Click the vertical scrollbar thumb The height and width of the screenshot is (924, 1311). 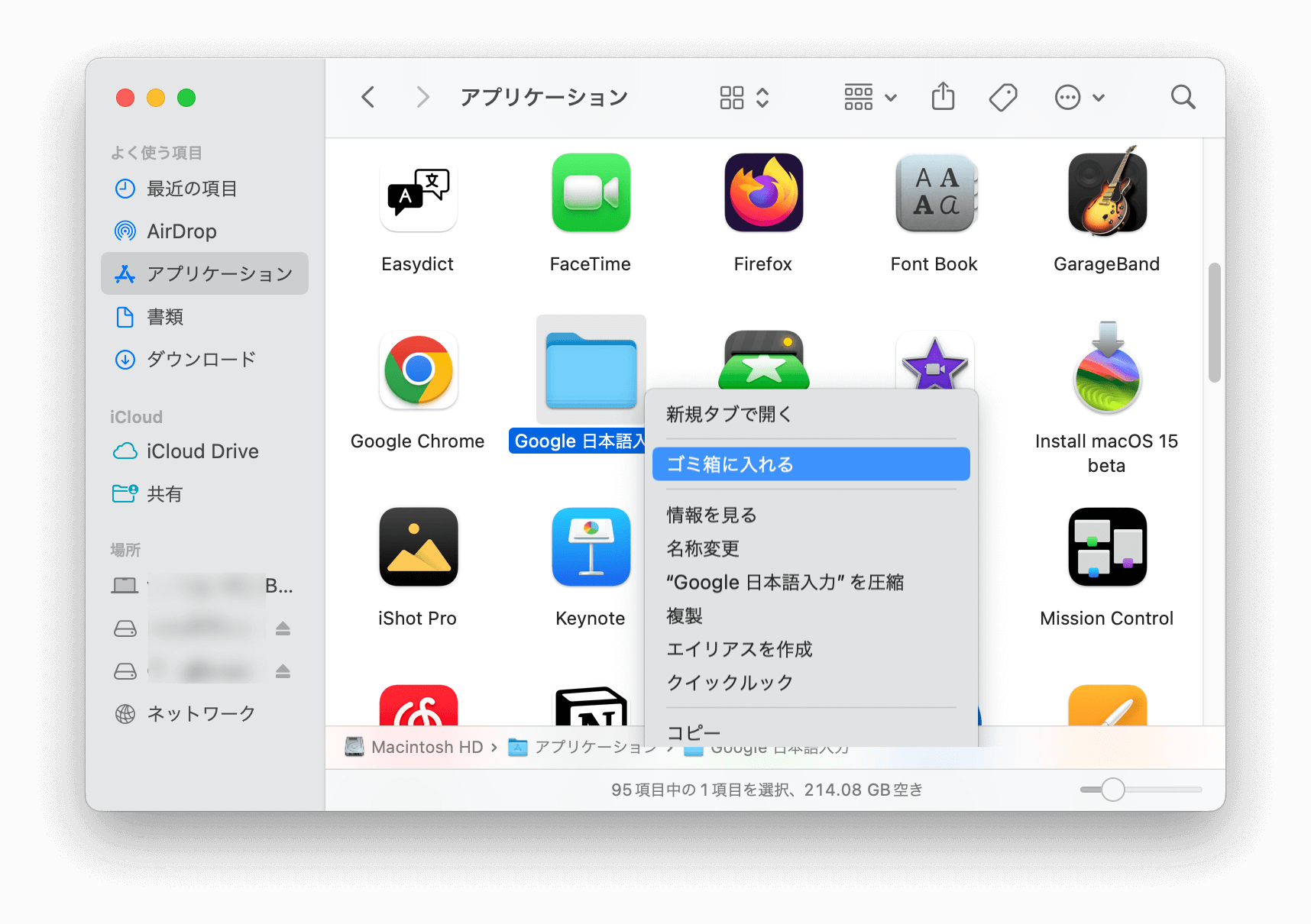[x=1214, y=322]
